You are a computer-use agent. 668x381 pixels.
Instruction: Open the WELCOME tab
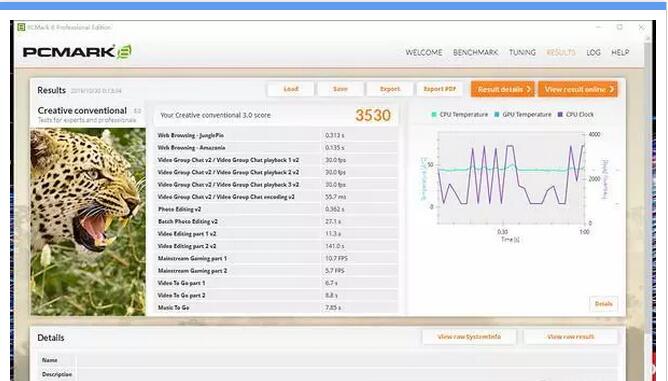point(423,52)
